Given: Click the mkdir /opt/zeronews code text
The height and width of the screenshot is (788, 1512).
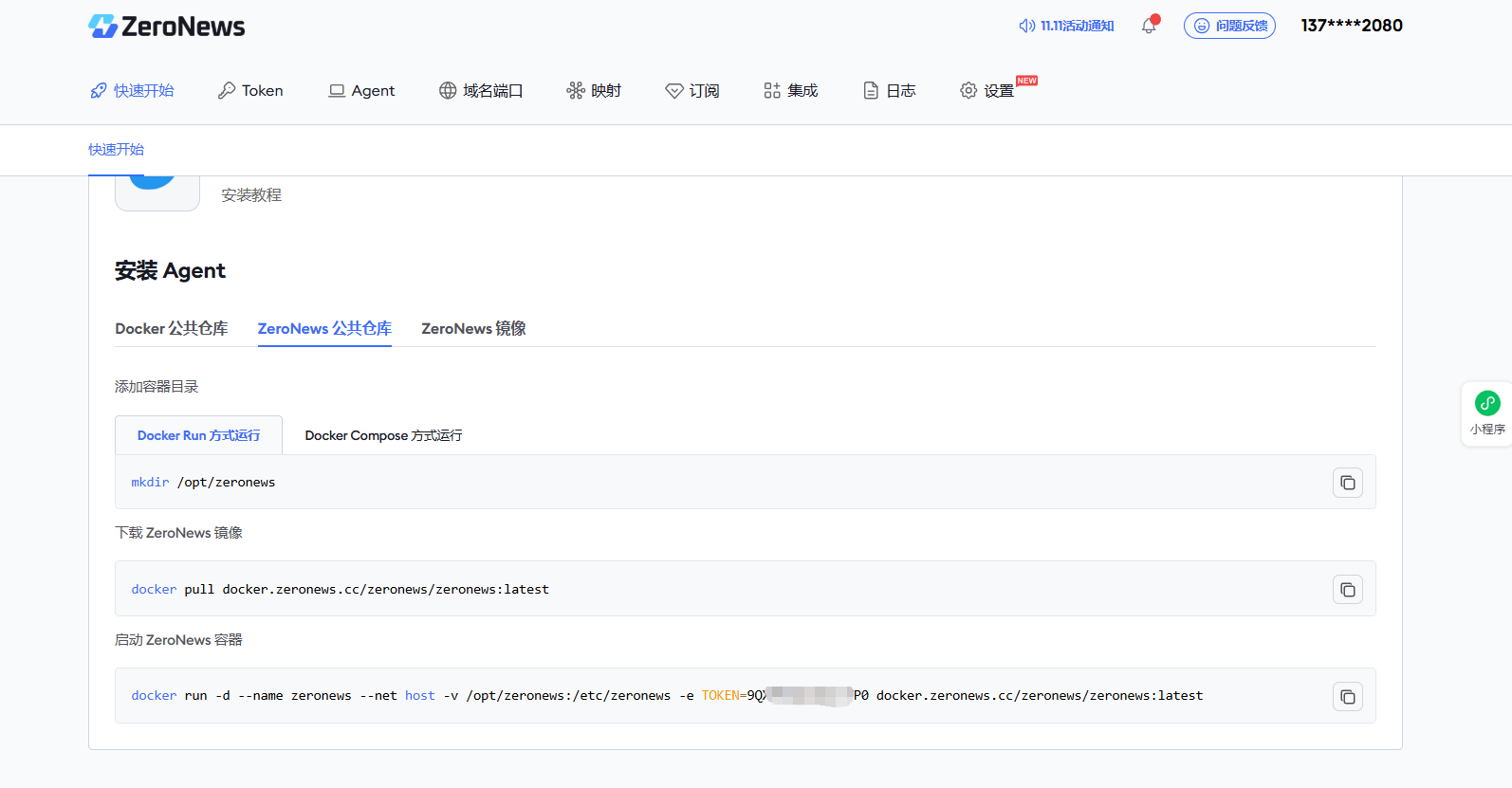Looking at the screenshot, I should pos(203,482).
